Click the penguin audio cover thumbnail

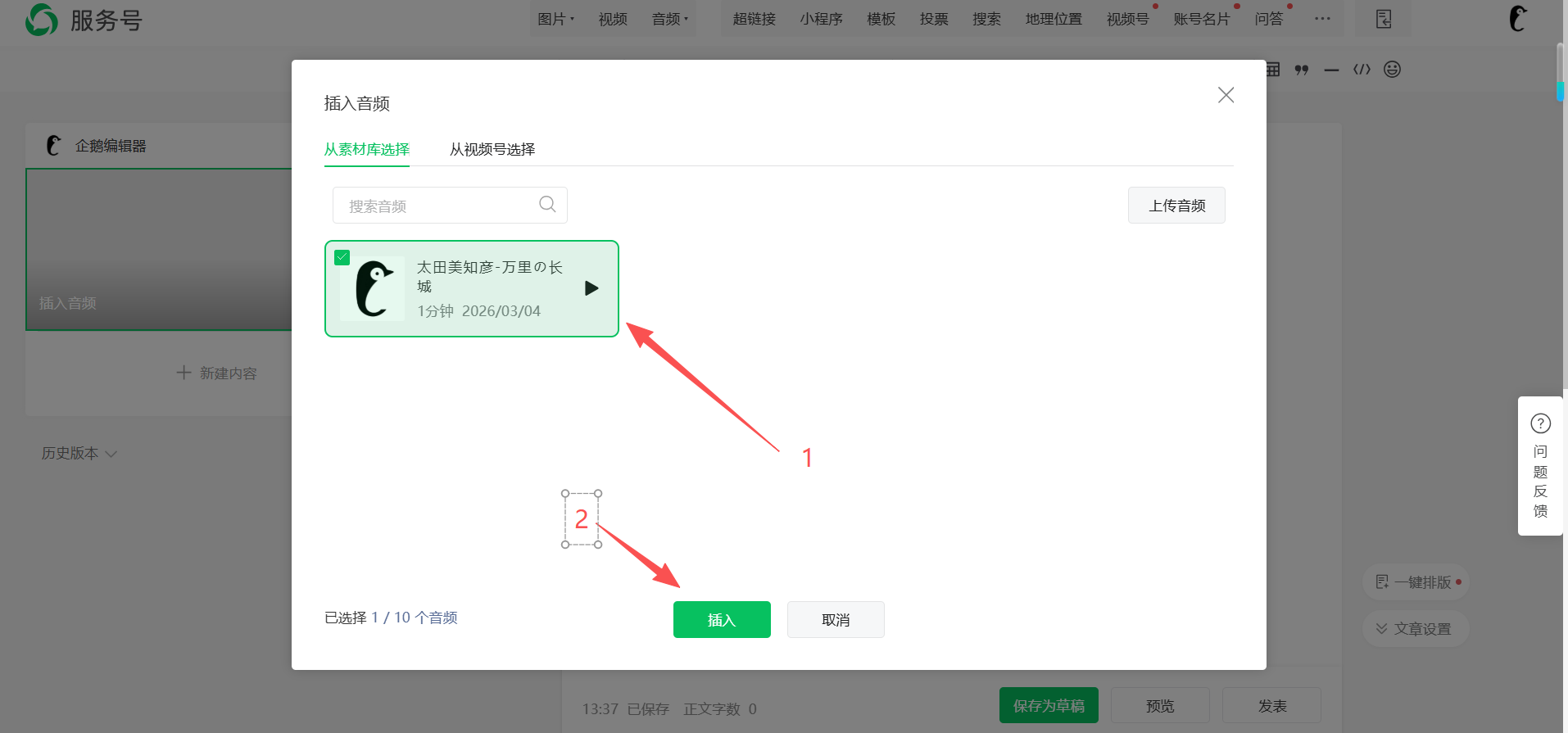(x=373, y=288)
